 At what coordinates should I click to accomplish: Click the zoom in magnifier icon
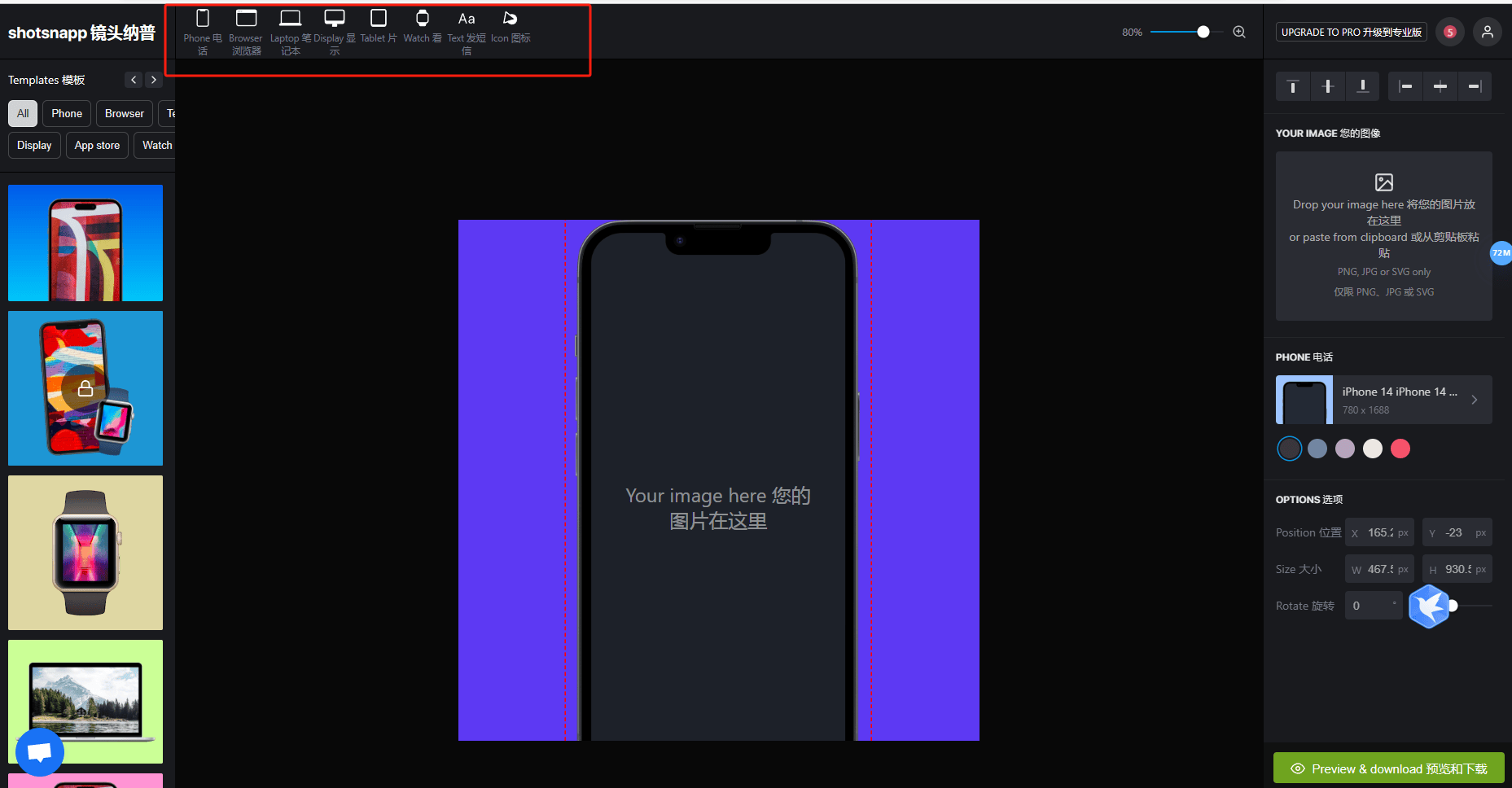[1239, 32]
